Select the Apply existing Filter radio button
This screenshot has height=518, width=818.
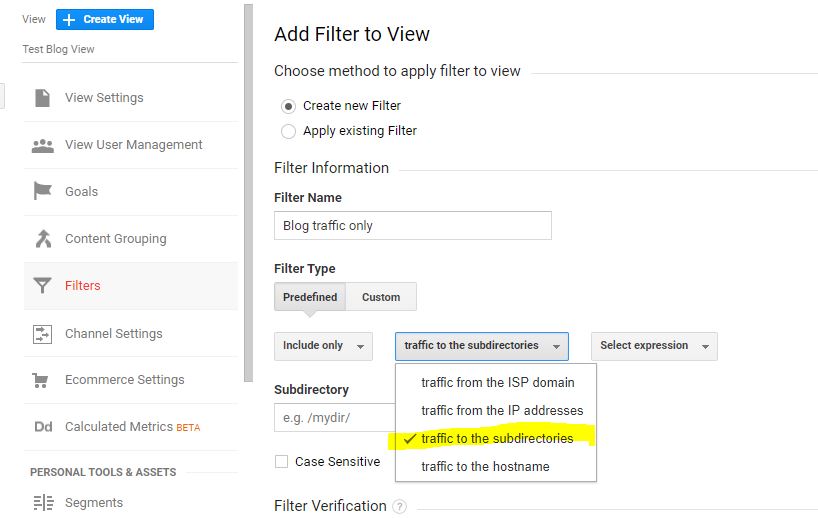(288, 131)
